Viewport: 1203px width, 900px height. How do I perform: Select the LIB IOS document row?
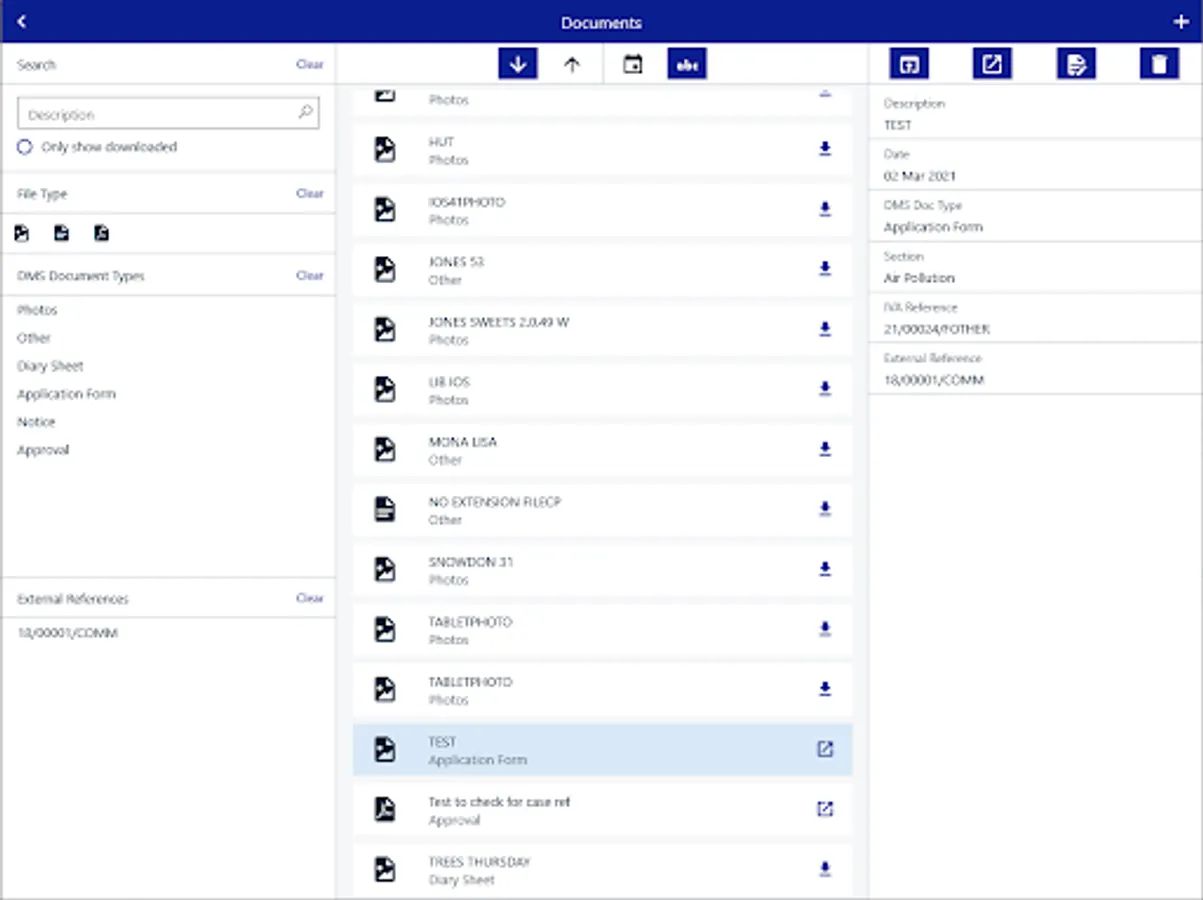coord(603,390)
